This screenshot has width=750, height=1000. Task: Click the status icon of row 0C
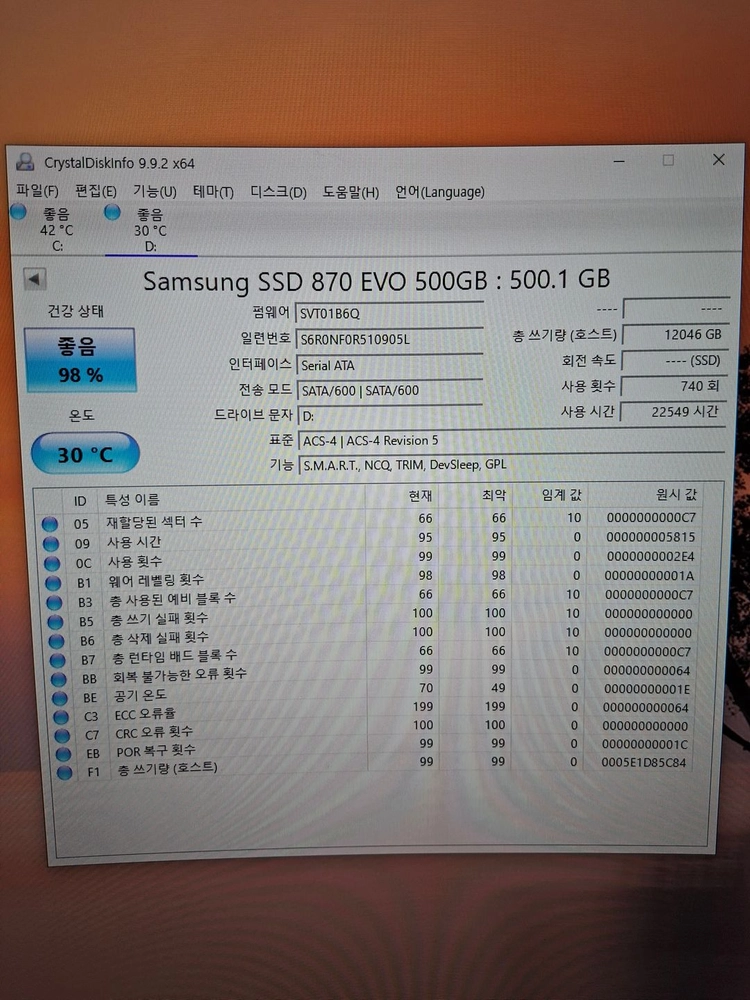(x=52, y=564)
